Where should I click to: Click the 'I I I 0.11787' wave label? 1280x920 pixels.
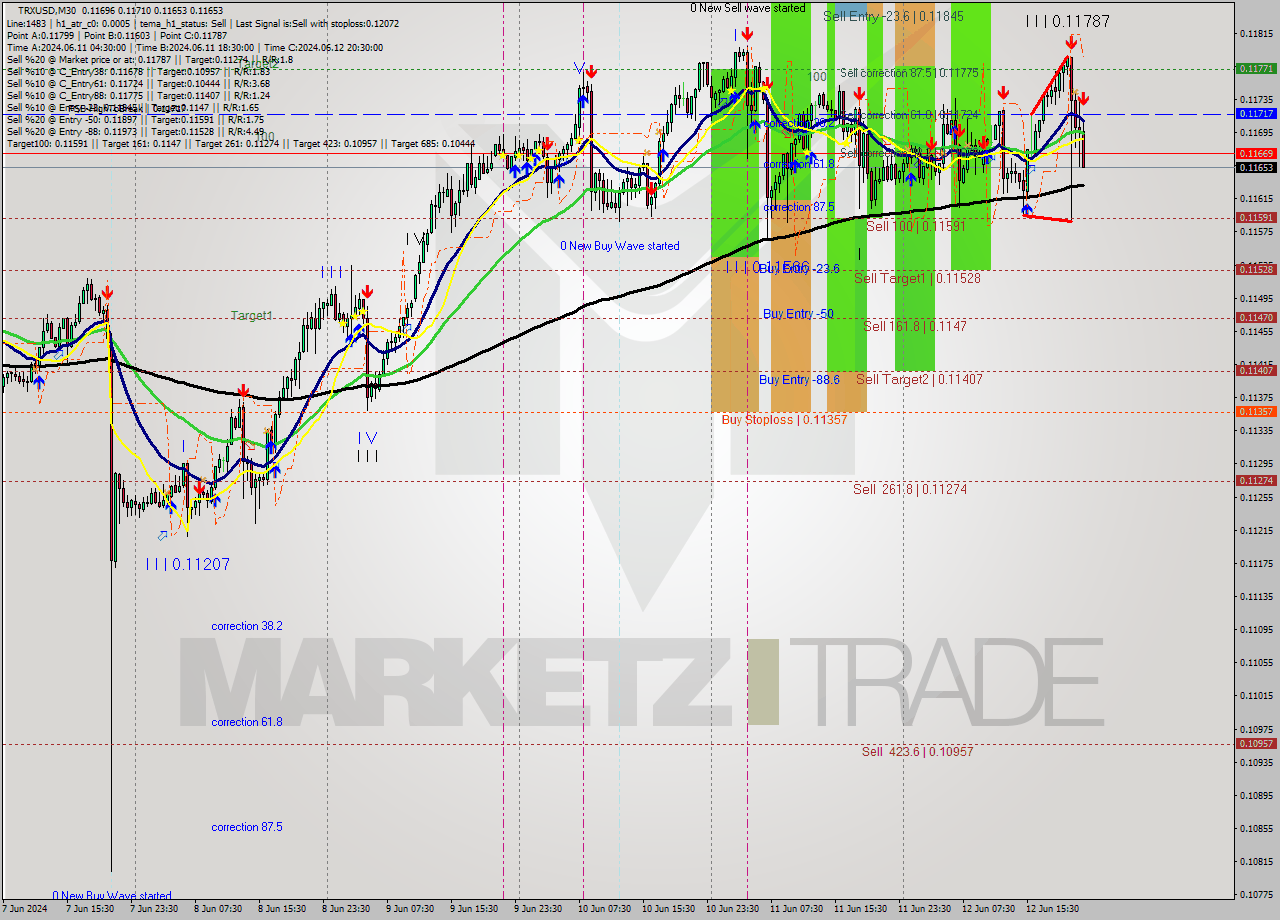tap(1069, 20)
